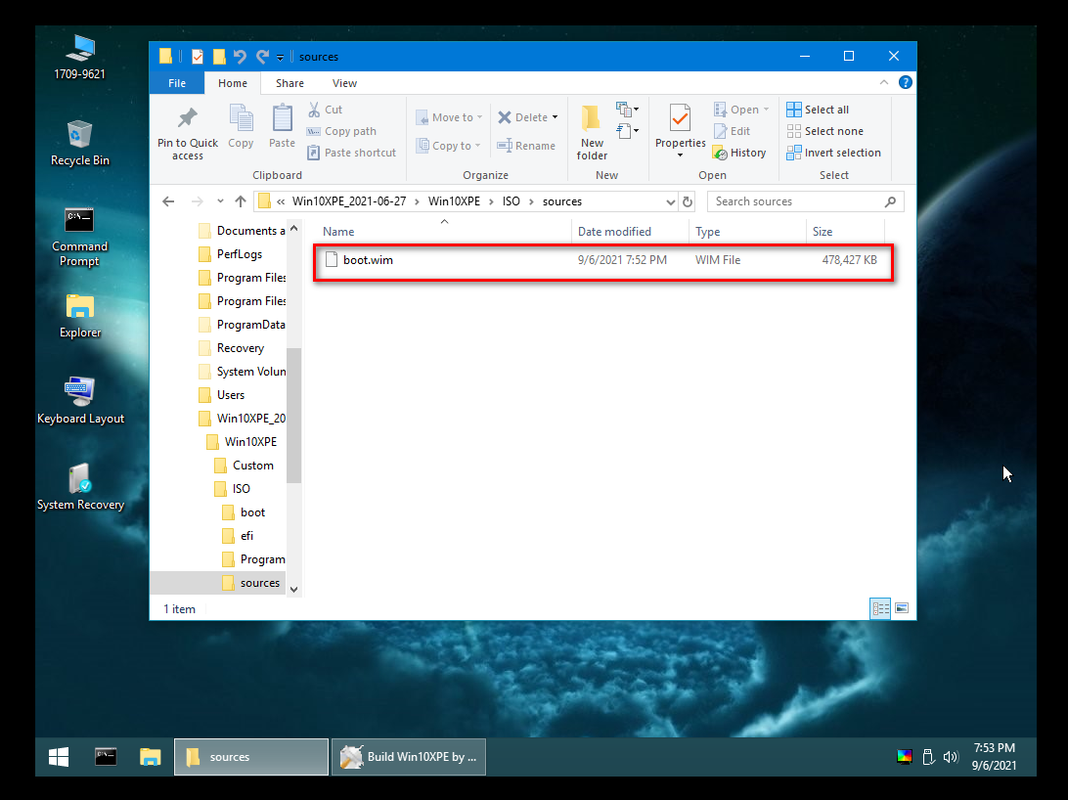1068x800 pixels.
Task: Click Win10XPE_2021-06-27 in the address bar
Action: [x=349, y=202]
